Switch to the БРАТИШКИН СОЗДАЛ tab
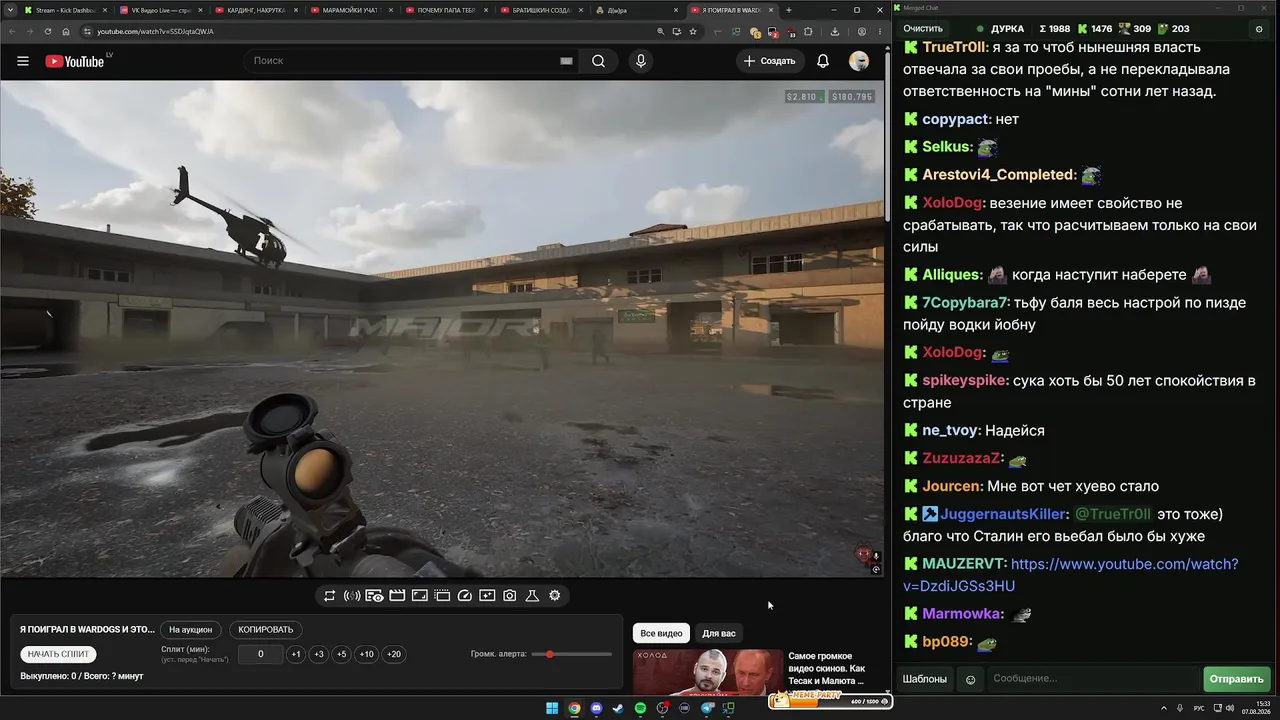This screenshot has height=720, width=1280. coord(542,10)
